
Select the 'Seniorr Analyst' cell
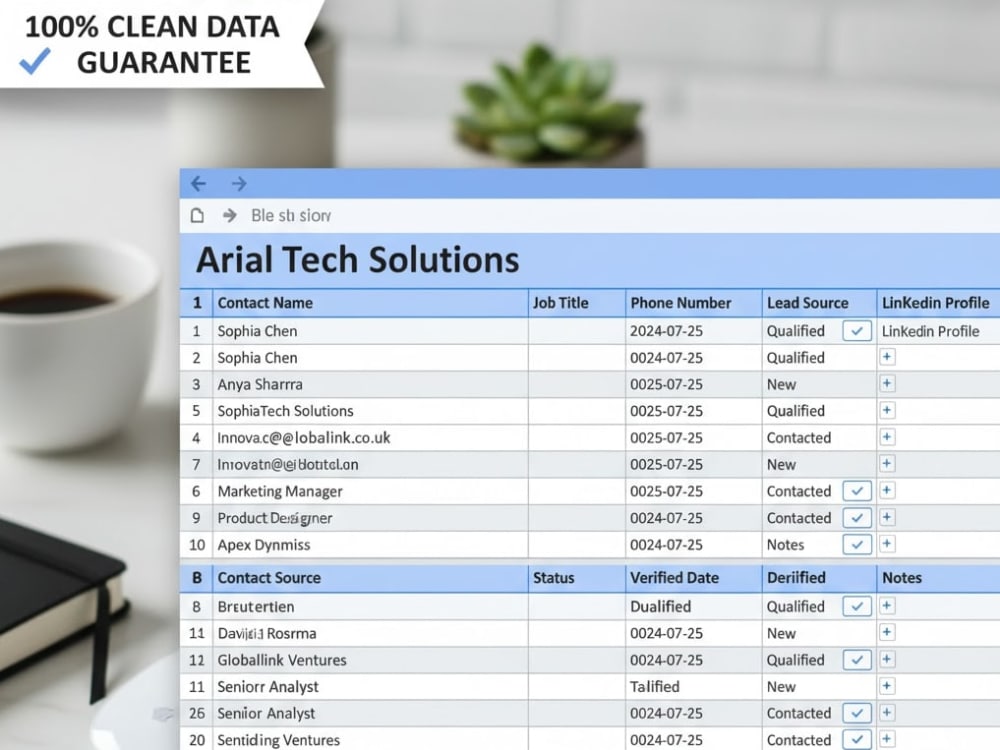tap(370, 687)
